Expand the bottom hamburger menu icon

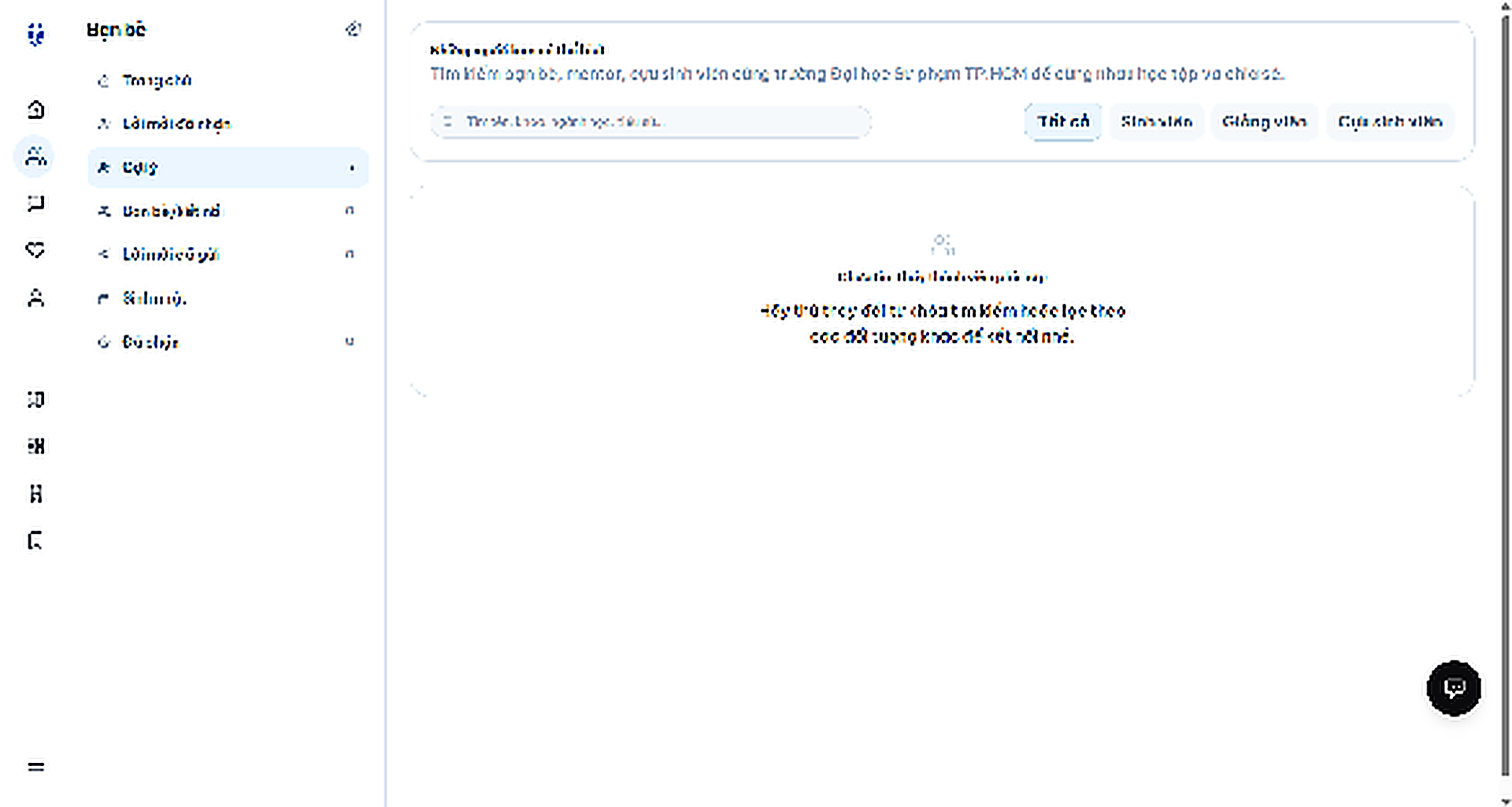[35, 766]
